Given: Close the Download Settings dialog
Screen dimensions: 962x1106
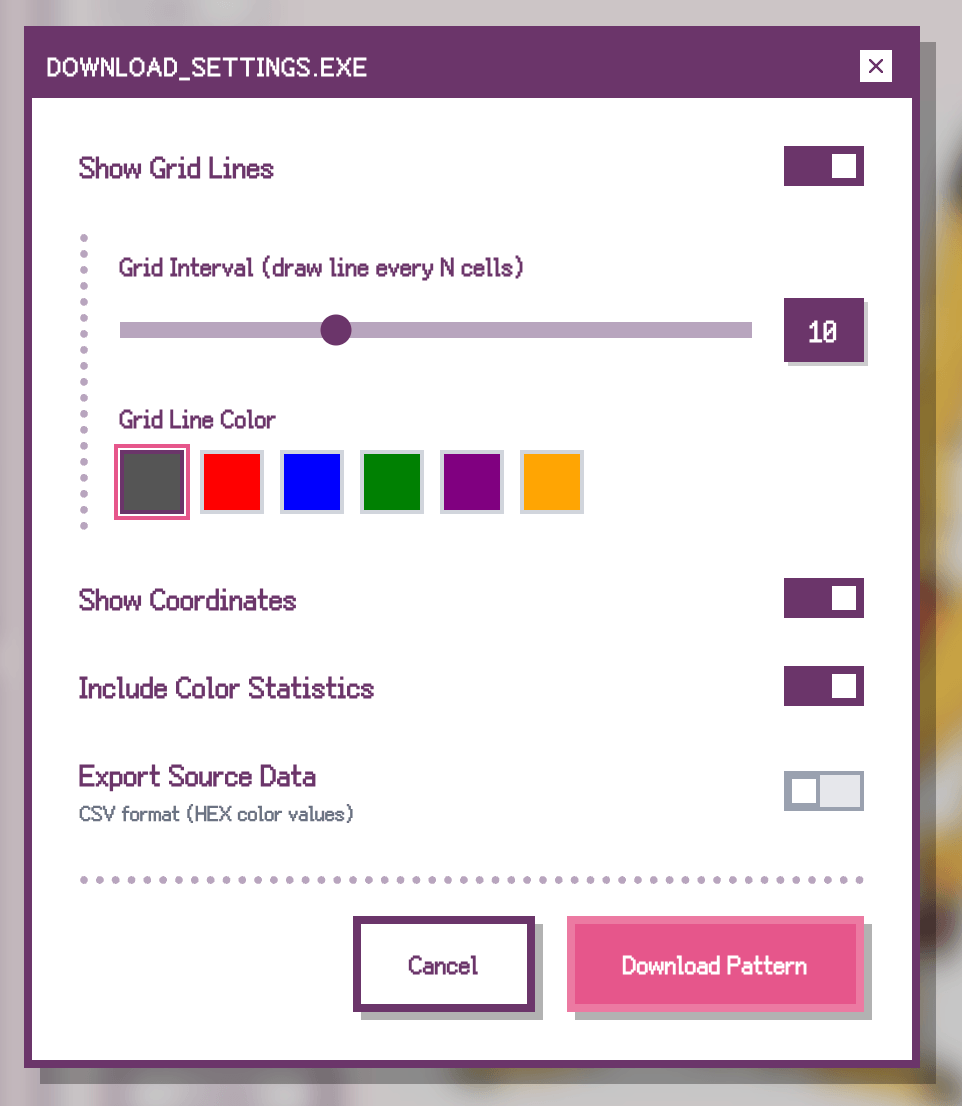Looking at the screenshot, I should pyautogui.click(x=875, y=66).
